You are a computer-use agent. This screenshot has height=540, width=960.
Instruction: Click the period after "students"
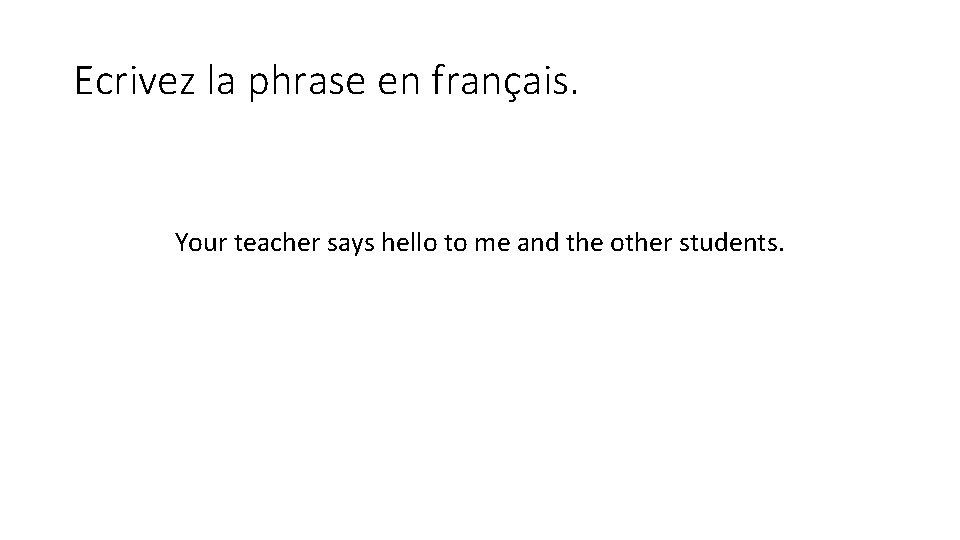(x=780, y=249)
